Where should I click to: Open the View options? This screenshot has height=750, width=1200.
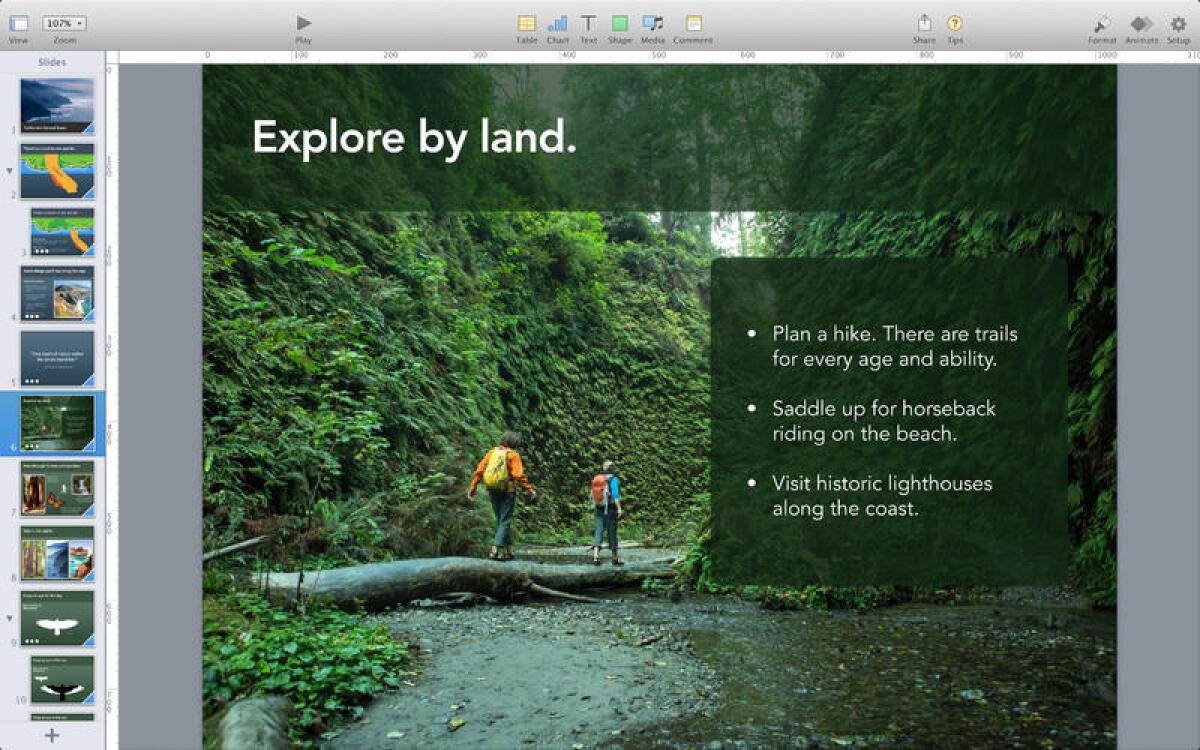coord(19,24)
